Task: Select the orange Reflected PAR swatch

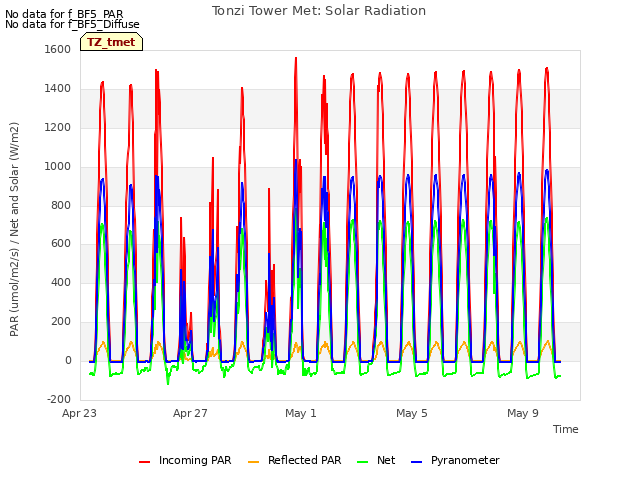Action: (253, 462)
